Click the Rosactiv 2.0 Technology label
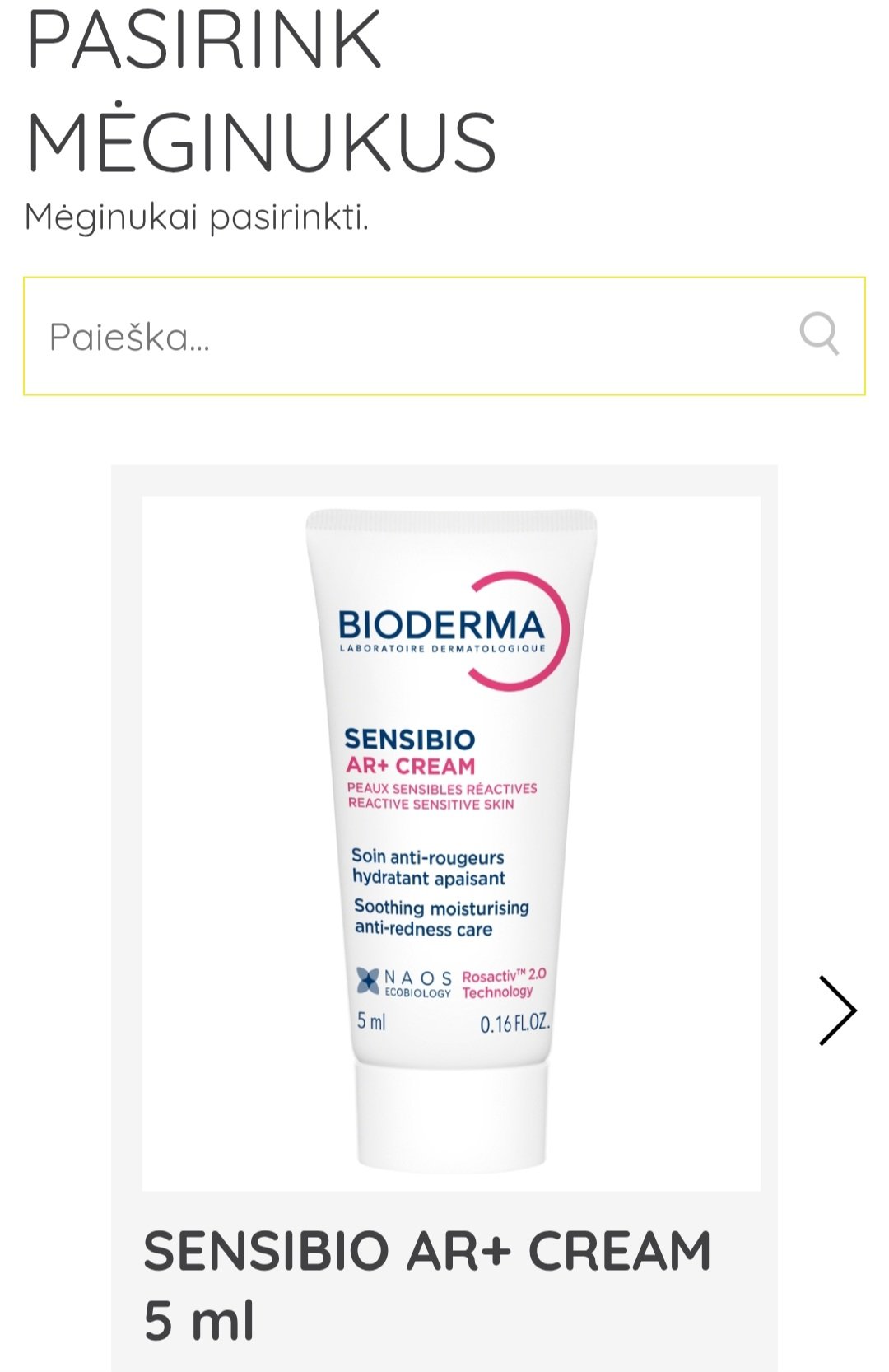Screen dimensions: 889x1372 pos(504,983)
